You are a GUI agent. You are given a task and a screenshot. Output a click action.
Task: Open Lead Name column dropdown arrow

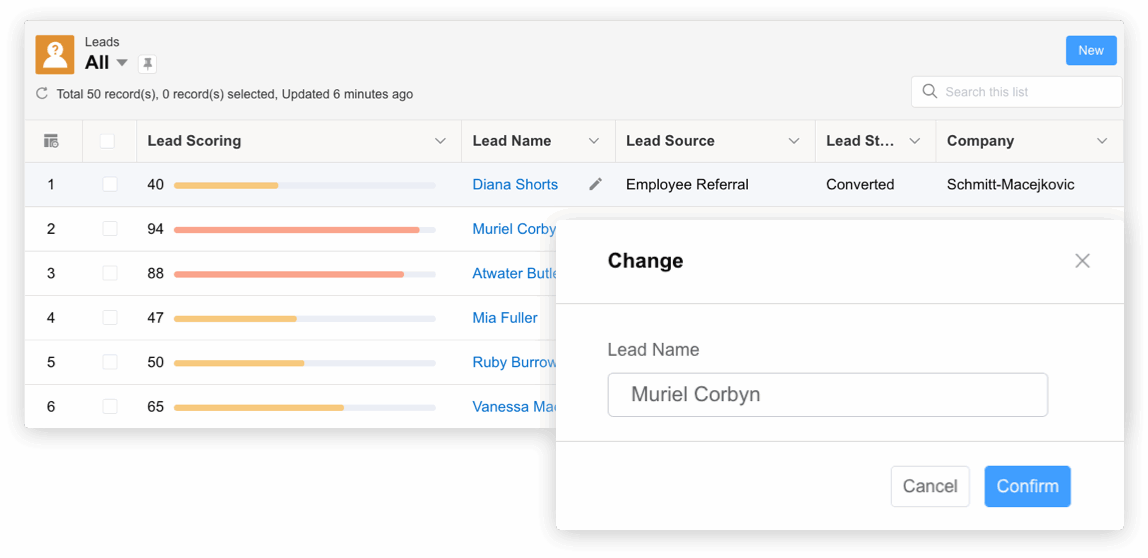pos(594,141)
